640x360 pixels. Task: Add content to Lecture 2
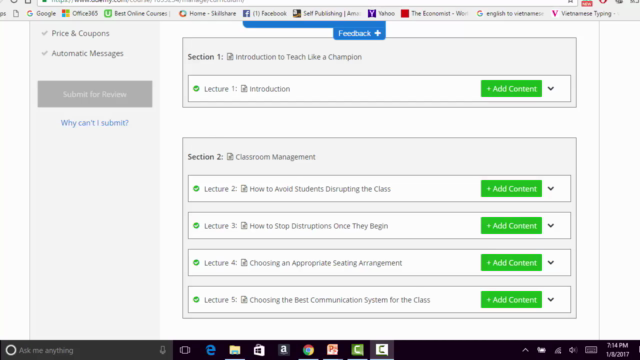(x=511, y=189)
